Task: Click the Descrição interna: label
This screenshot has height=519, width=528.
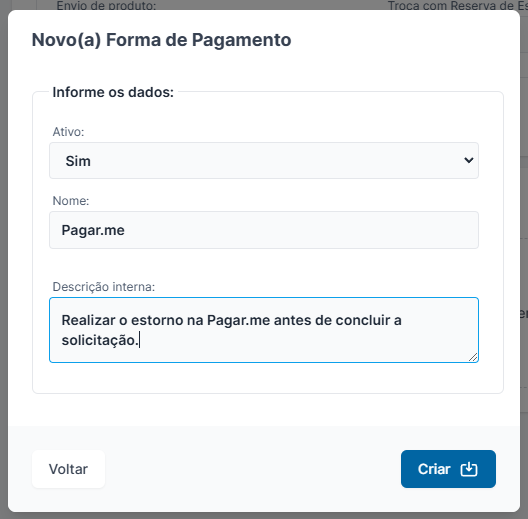Action: 104,287
